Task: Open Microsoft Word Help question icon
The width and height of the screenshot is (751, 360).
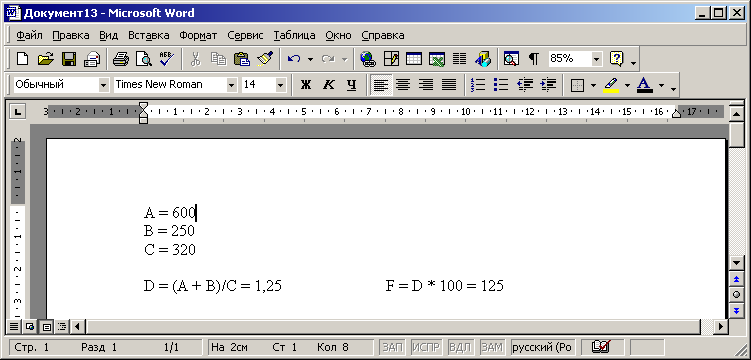Action: click(x=616, y=59)
